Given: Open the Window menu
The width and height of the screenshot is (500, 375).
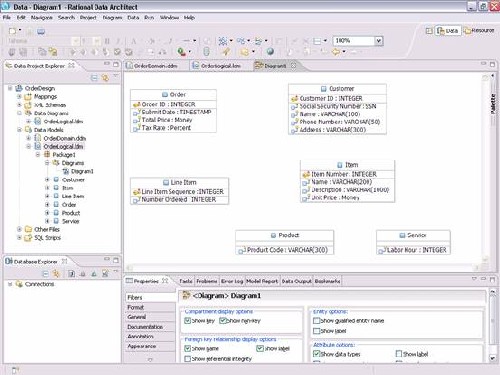Looking at the screenshot, I should tap(169, 17).
